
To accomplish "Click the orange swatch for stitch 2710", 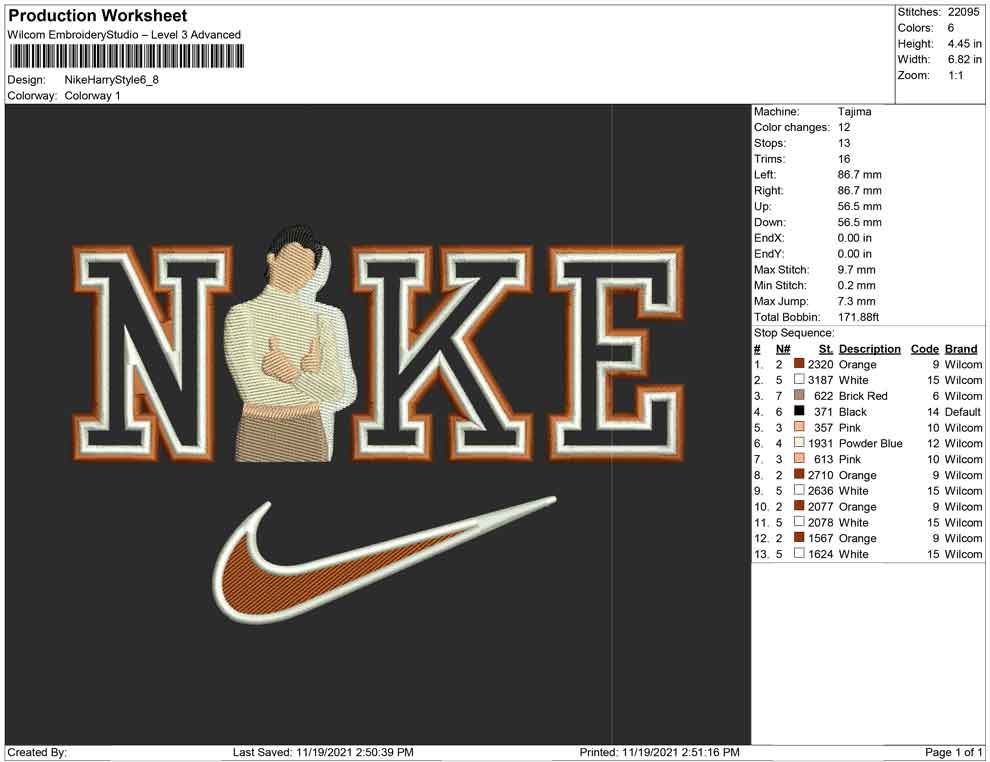I will coord(799,474).
